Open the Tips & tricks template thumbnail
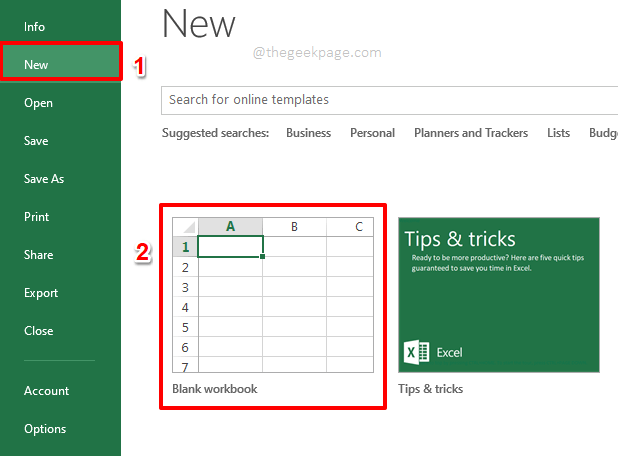The image size is (618, 456). point(498,293)
